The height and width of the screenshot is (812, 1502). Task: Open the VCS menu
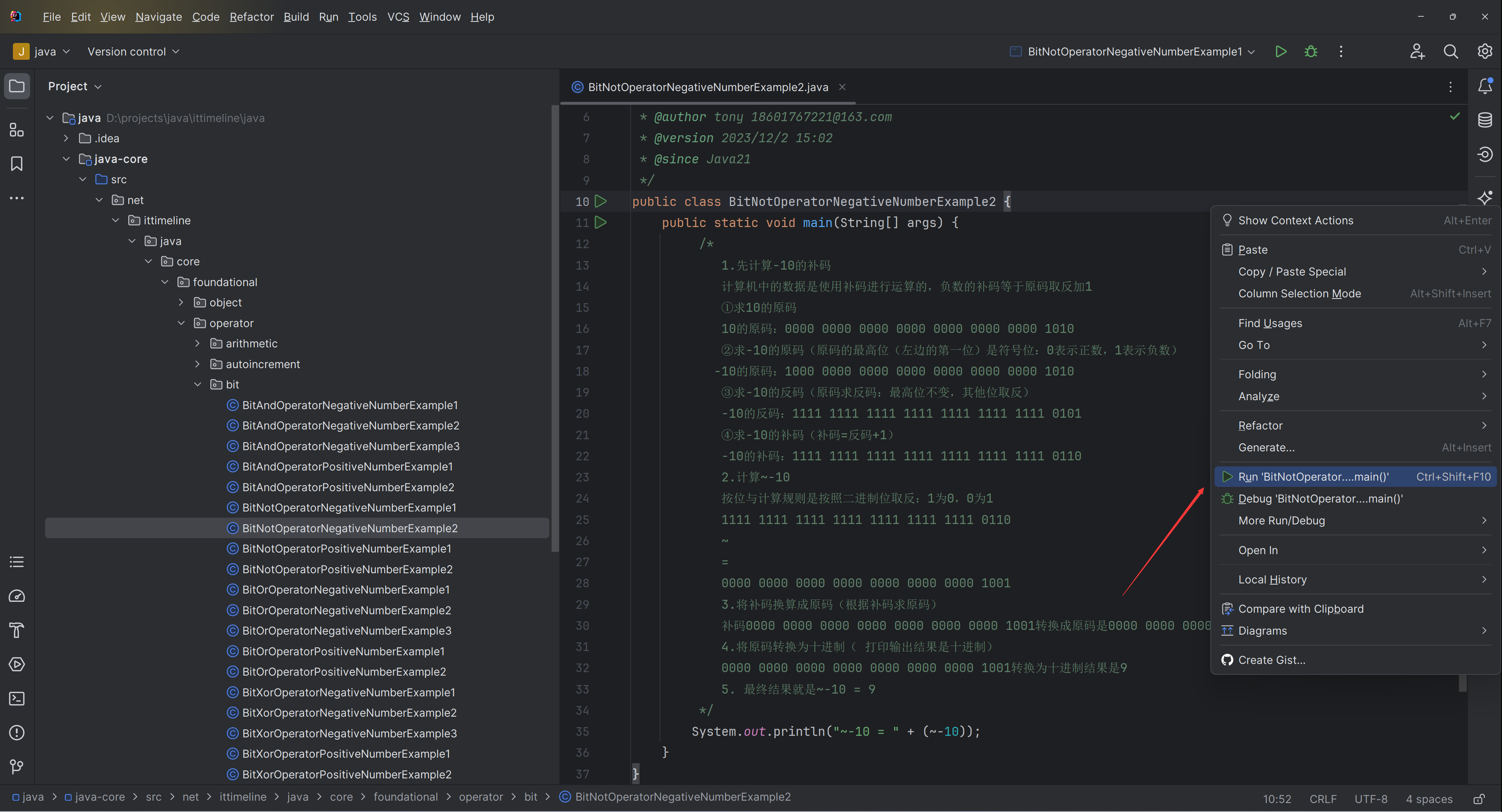pyautogui.click(x=398, y=17)
